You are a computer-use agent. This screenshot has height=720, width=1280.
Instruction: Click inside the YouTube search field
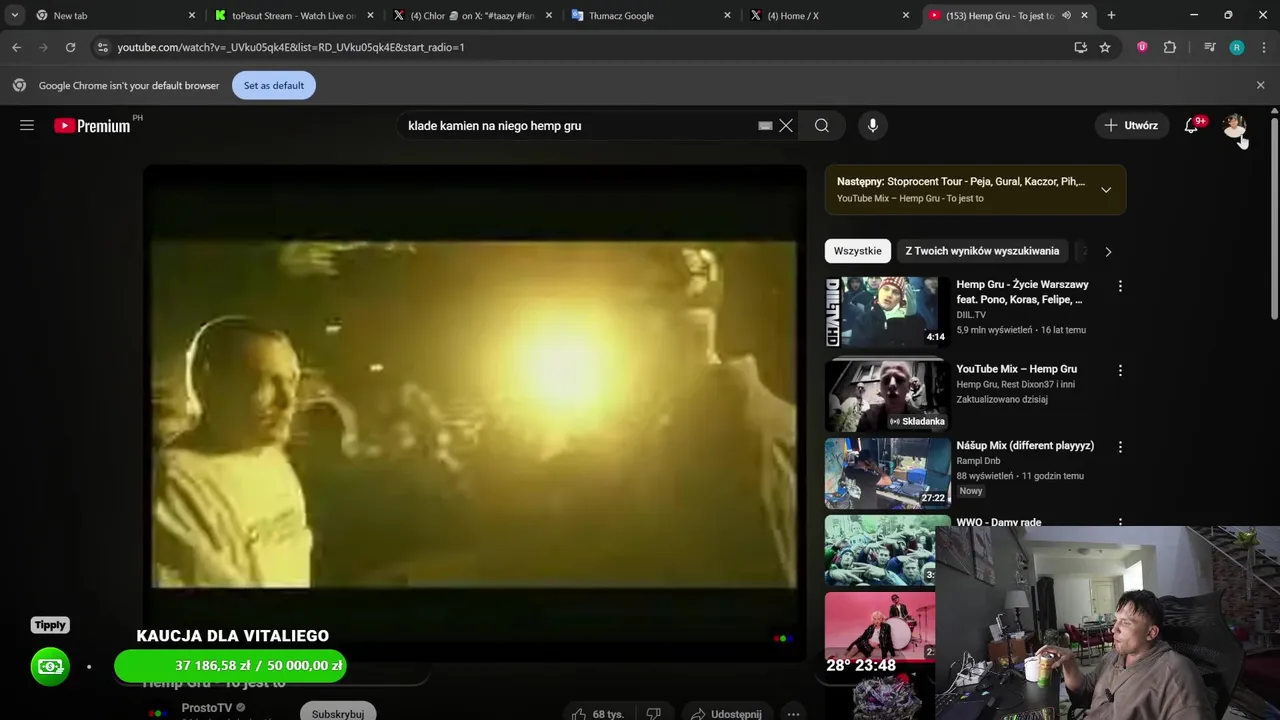coord(580,125)
